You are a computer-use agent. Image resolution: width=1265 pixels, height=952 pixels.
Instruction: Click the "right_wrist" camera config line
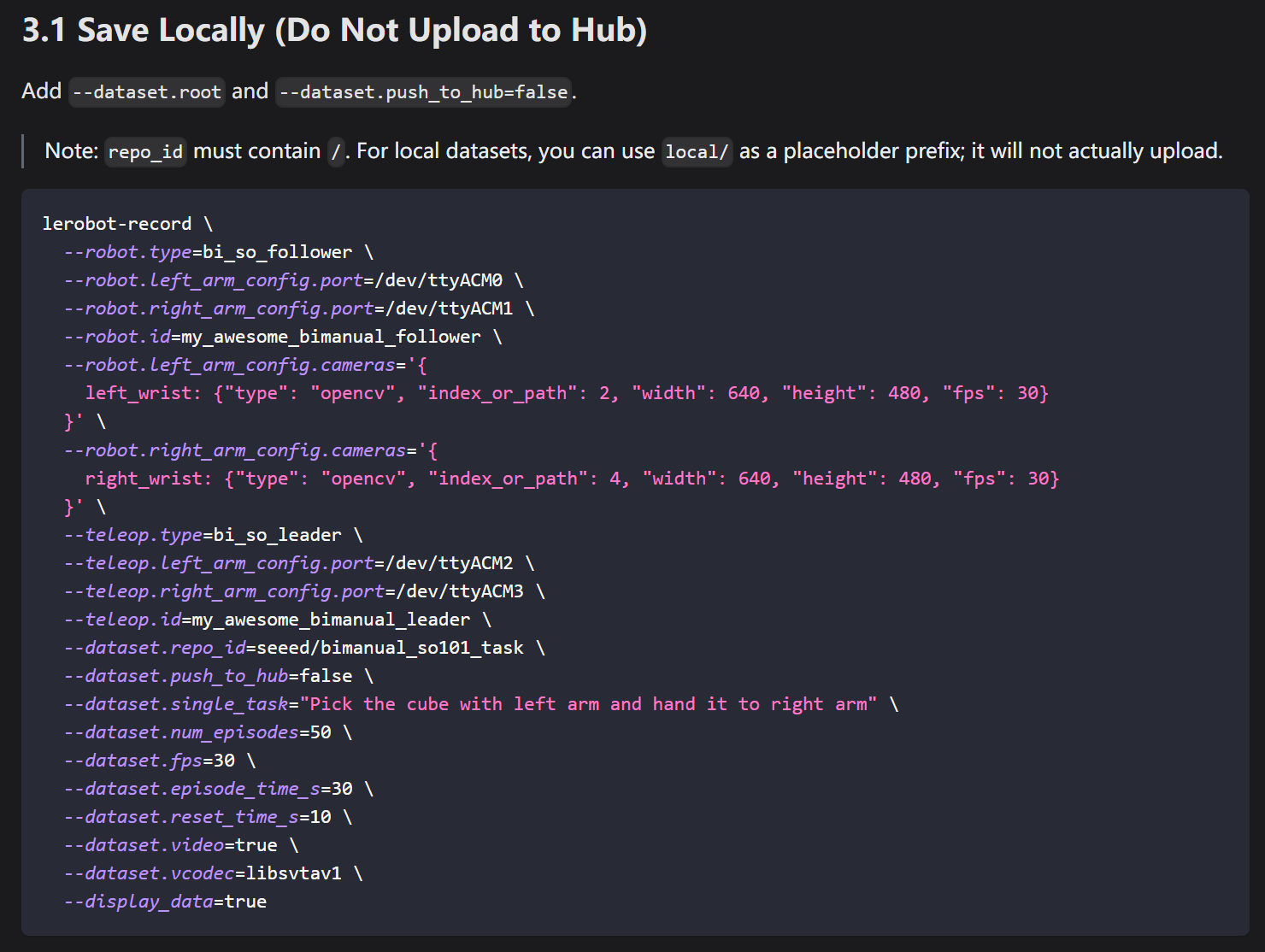572,479
